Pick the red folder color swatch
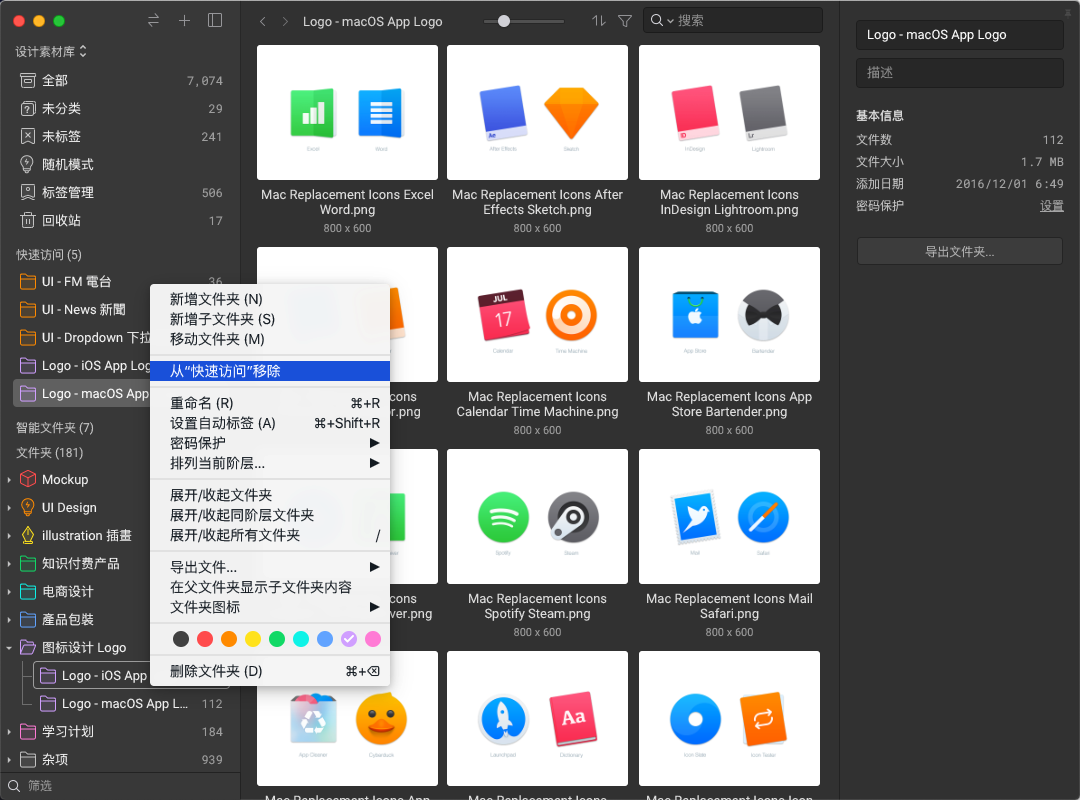Screen dimensions: 1080x800 pyautogui.click(x=205, y=639)
